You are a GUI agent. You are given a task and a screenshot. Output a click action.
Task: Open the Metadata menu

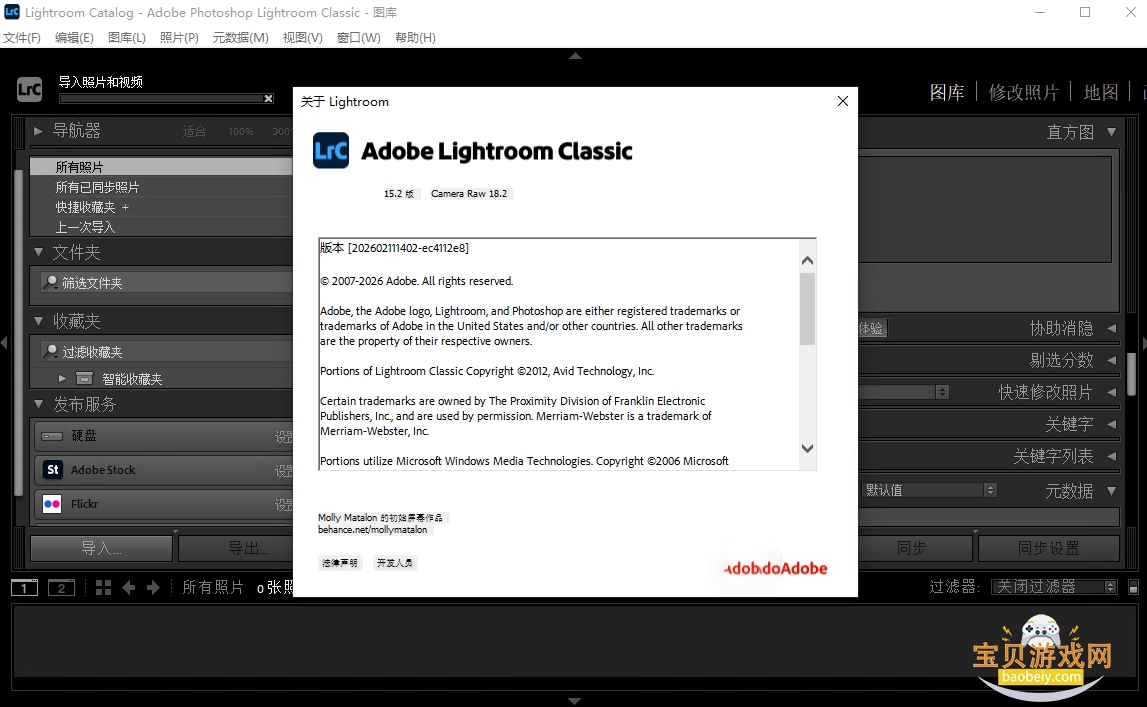[x=241, y=37]
